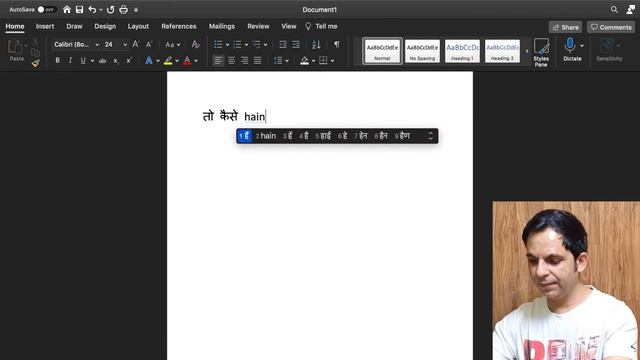Switch to the Draw tab
This screenshot has width=640, height=360.
74,26
